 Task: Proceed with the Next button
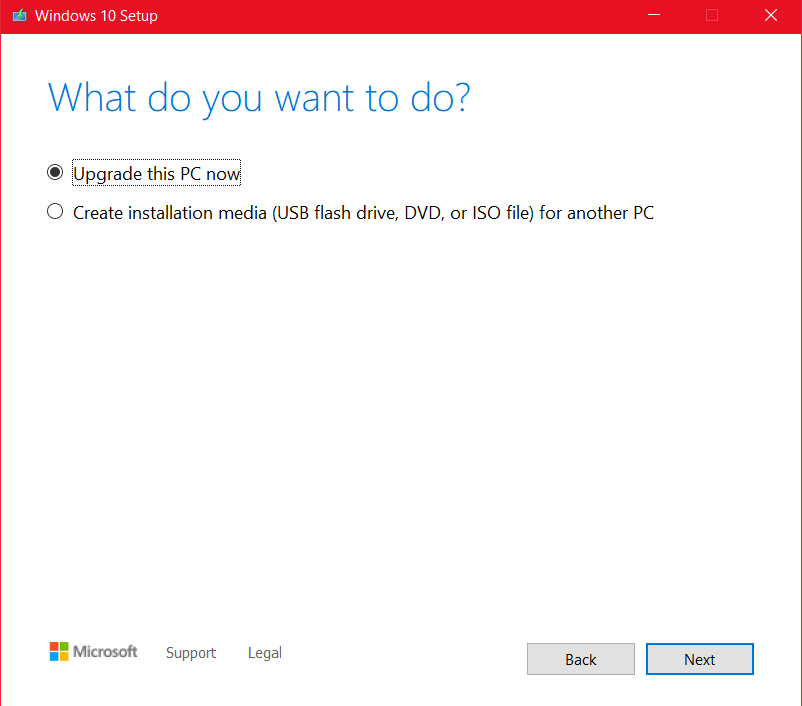pos(699,659)
